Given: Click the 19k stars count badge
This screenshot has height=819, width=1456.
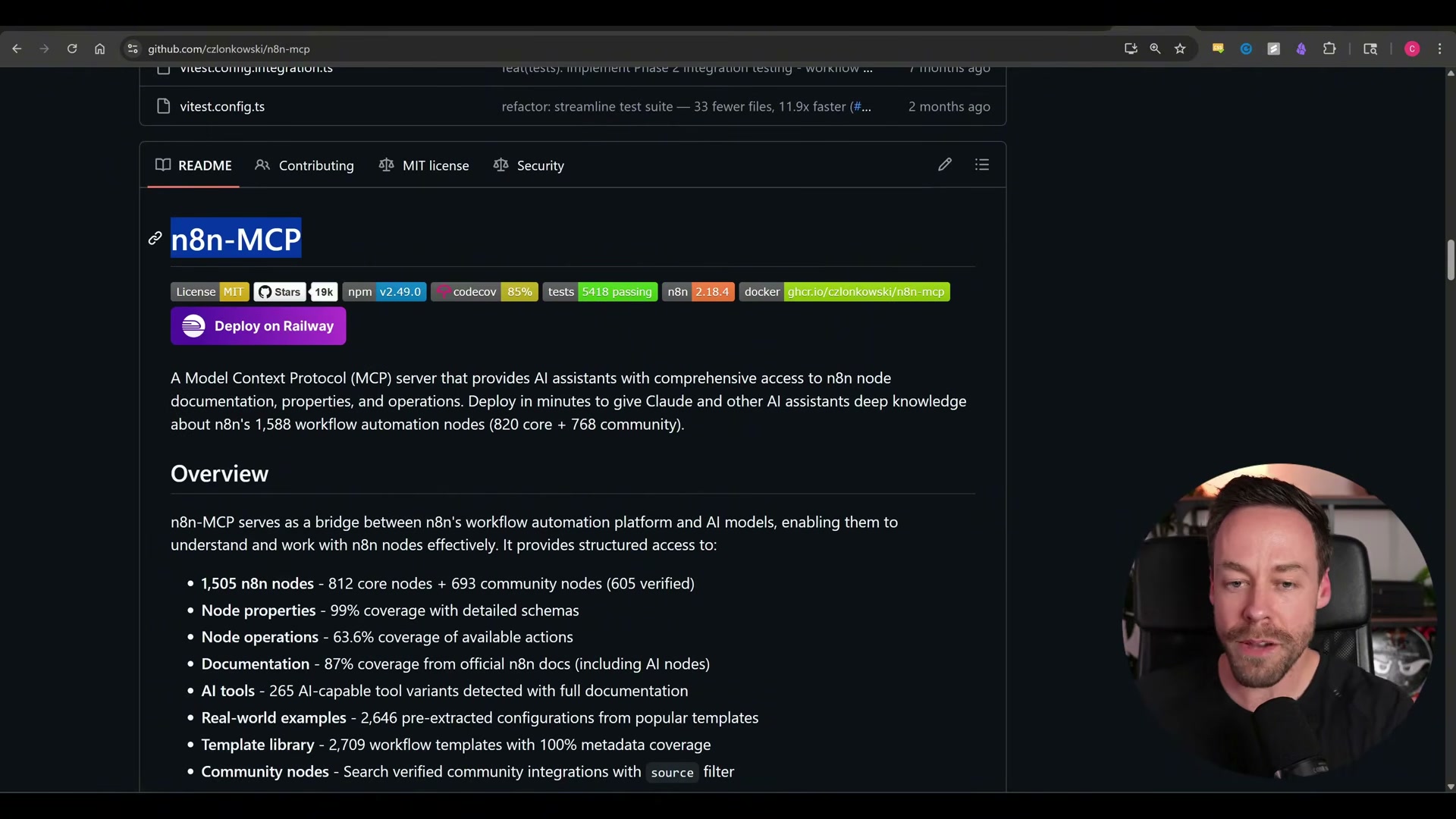Looking at the screenshot, I should 324,292.
